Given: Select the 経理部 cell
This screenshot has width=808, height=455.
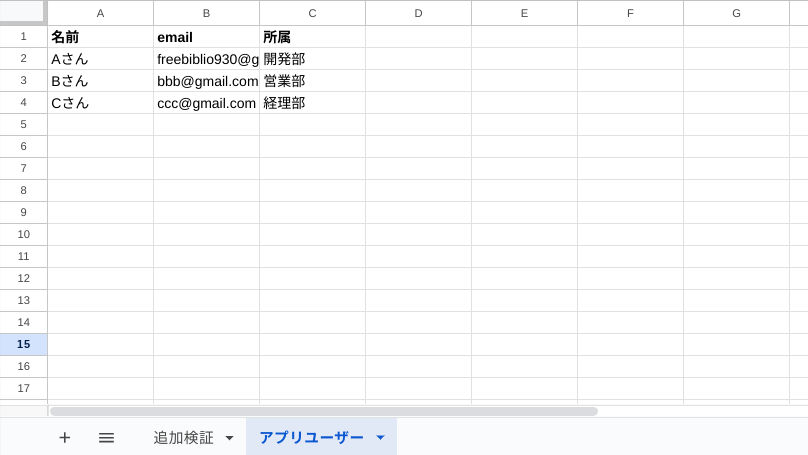Looking at the screenshot, I should [x=312, y=103].
